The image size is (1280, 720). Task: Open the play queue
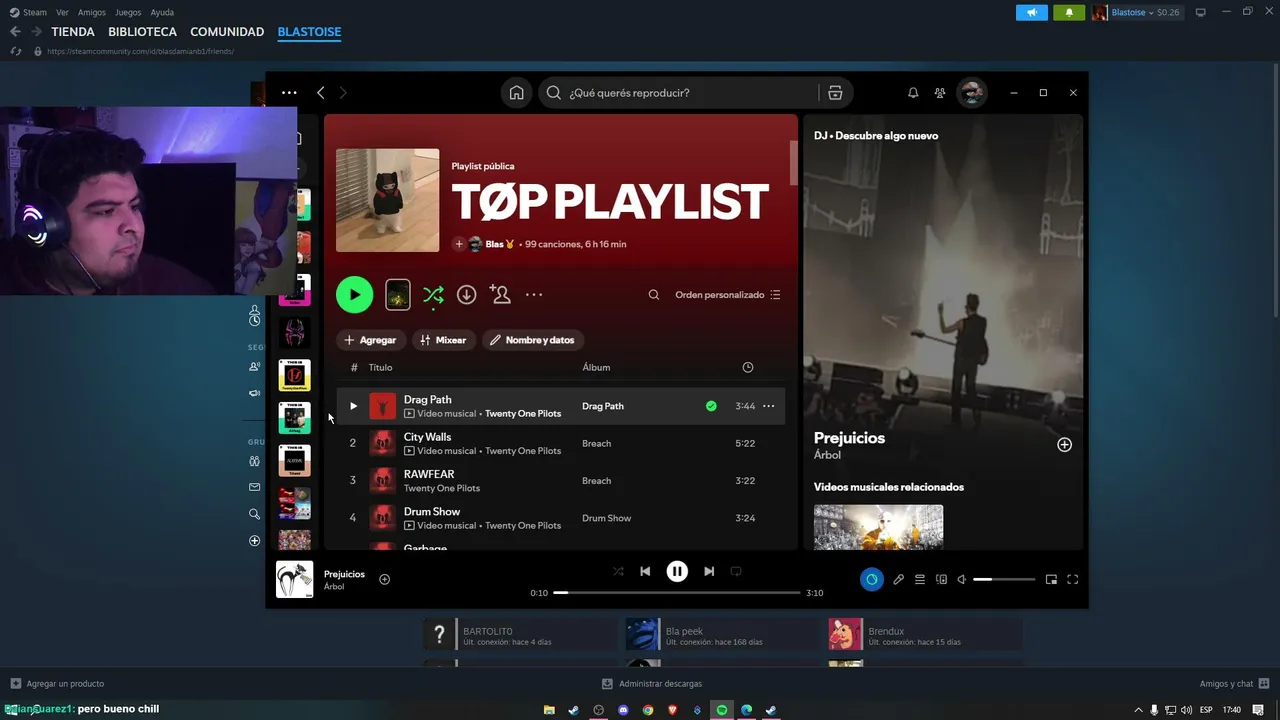coord(920,579)
